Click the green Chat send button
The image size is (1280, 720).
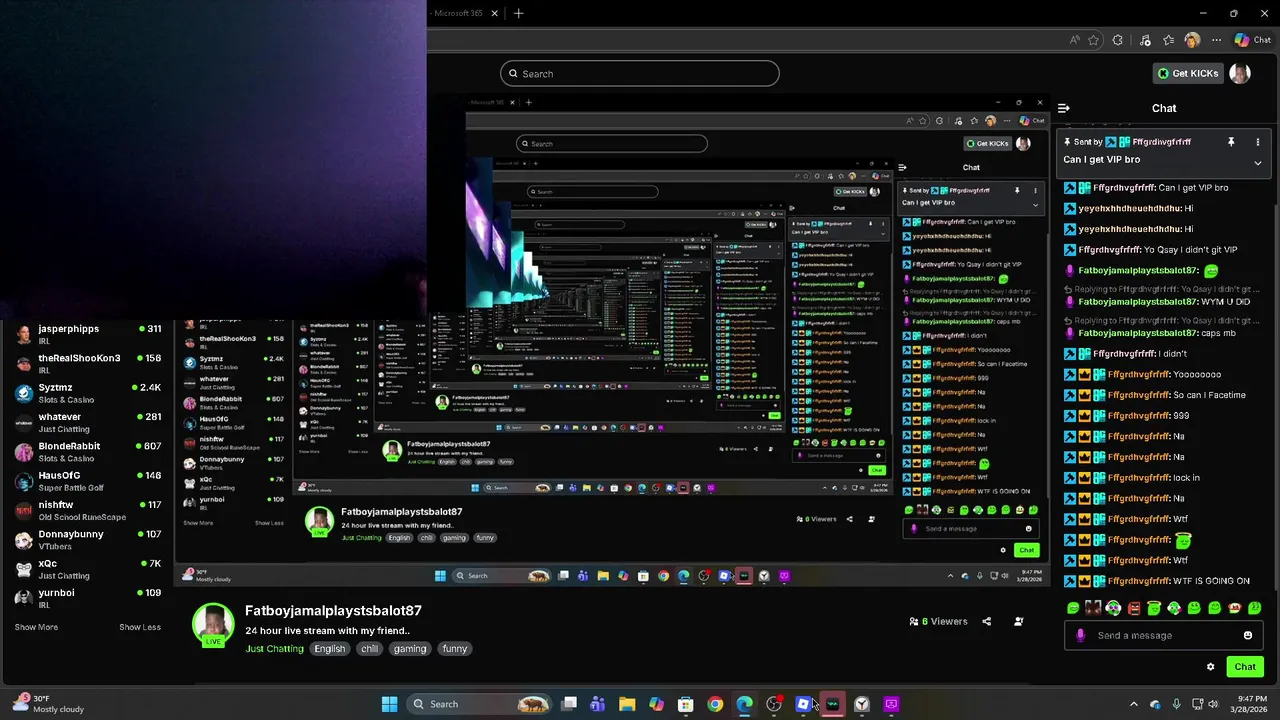(x=1245, y=667)
